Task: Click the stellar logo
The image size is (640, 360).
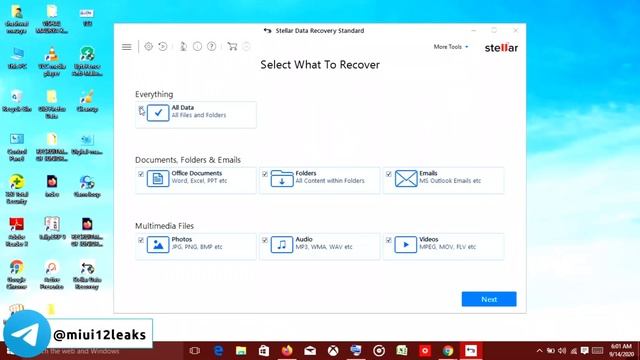Action: pyautogui.click(x=501, y=47)
